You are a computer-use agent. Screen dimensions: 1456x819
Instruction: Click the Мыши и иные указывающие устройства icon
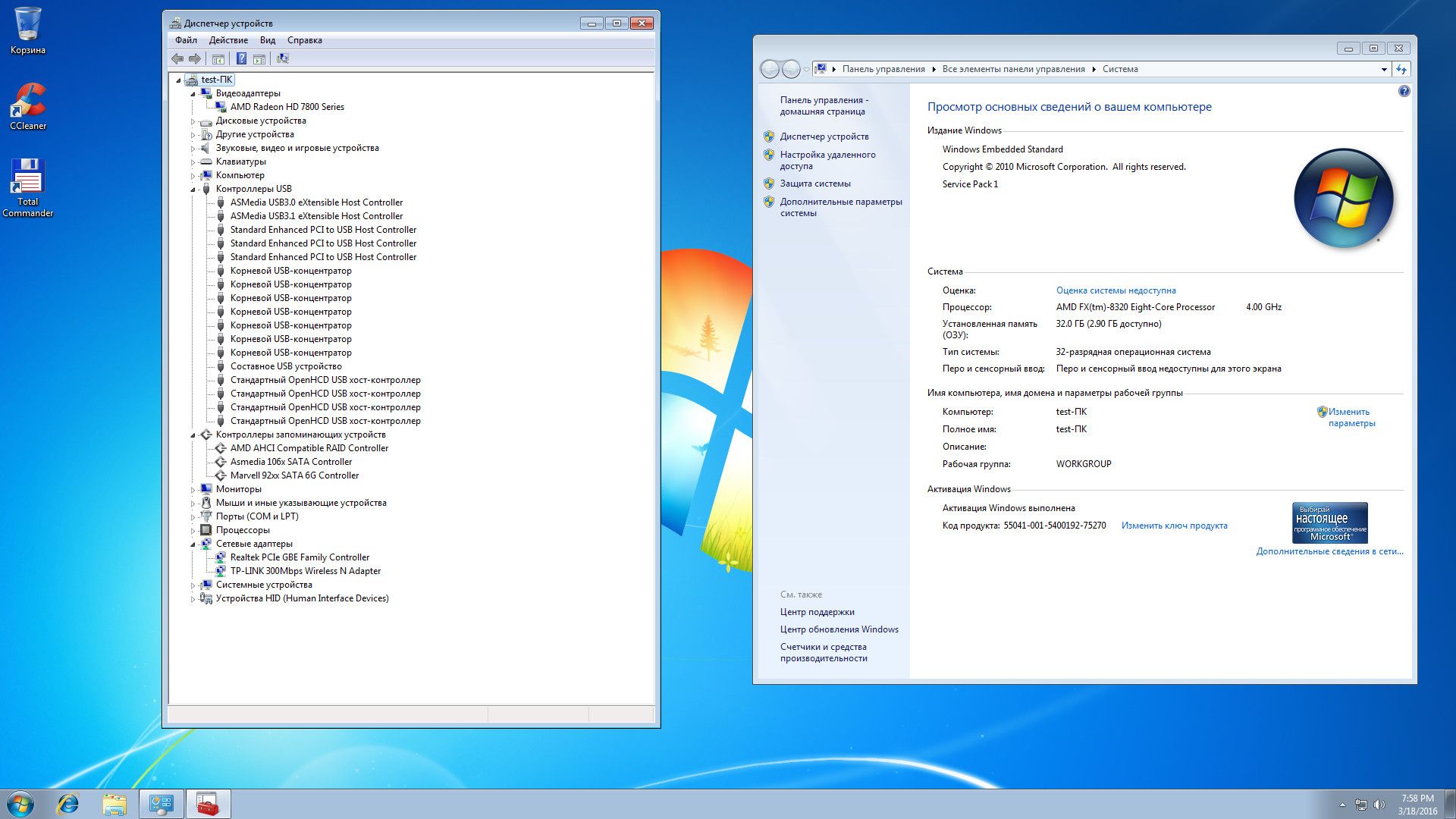tap(206, 503)
